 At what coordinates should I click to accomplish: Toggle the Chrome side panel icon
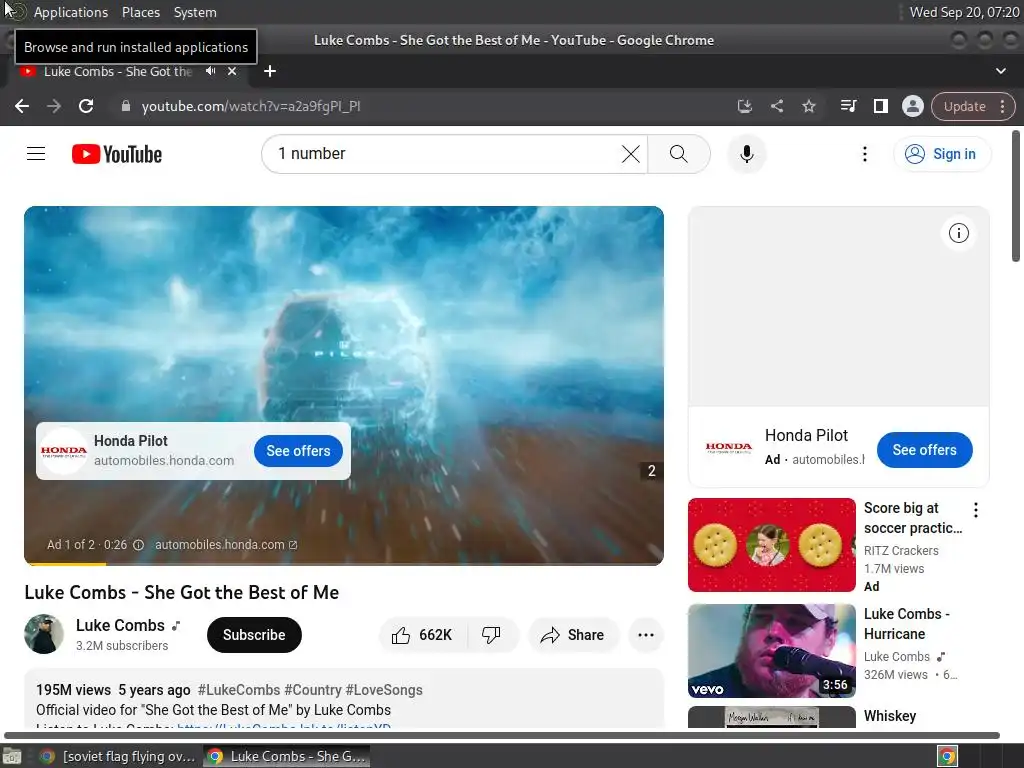(880, 106)
